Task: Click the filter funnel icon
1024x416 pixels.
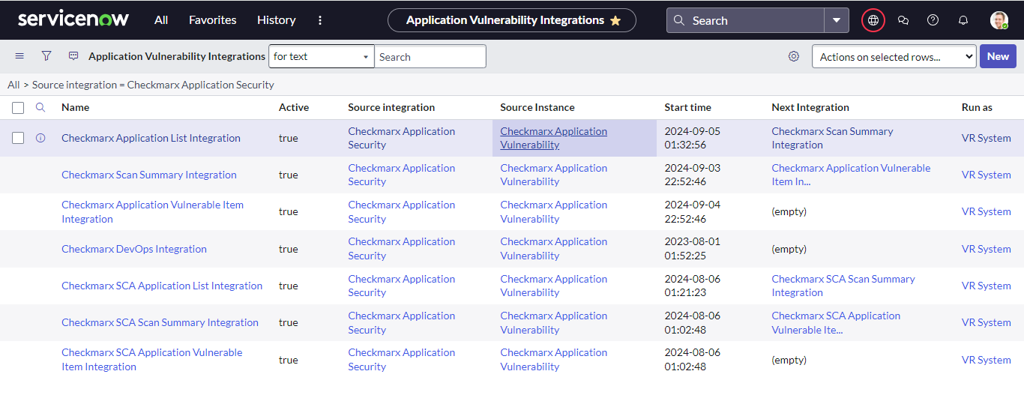Action: pos(46,57)
